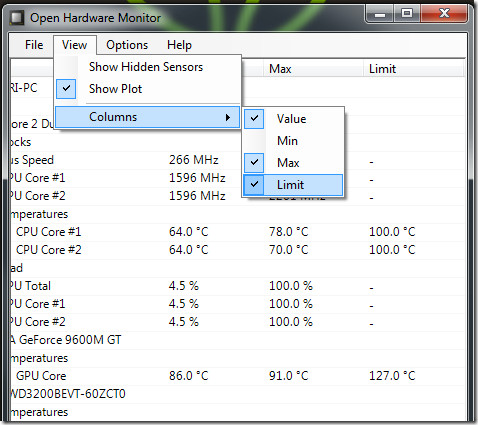Viewport: 478px width, 425px height.
Task: Open the Options menu
Action: pyautogui.click(x=127, y=45)
